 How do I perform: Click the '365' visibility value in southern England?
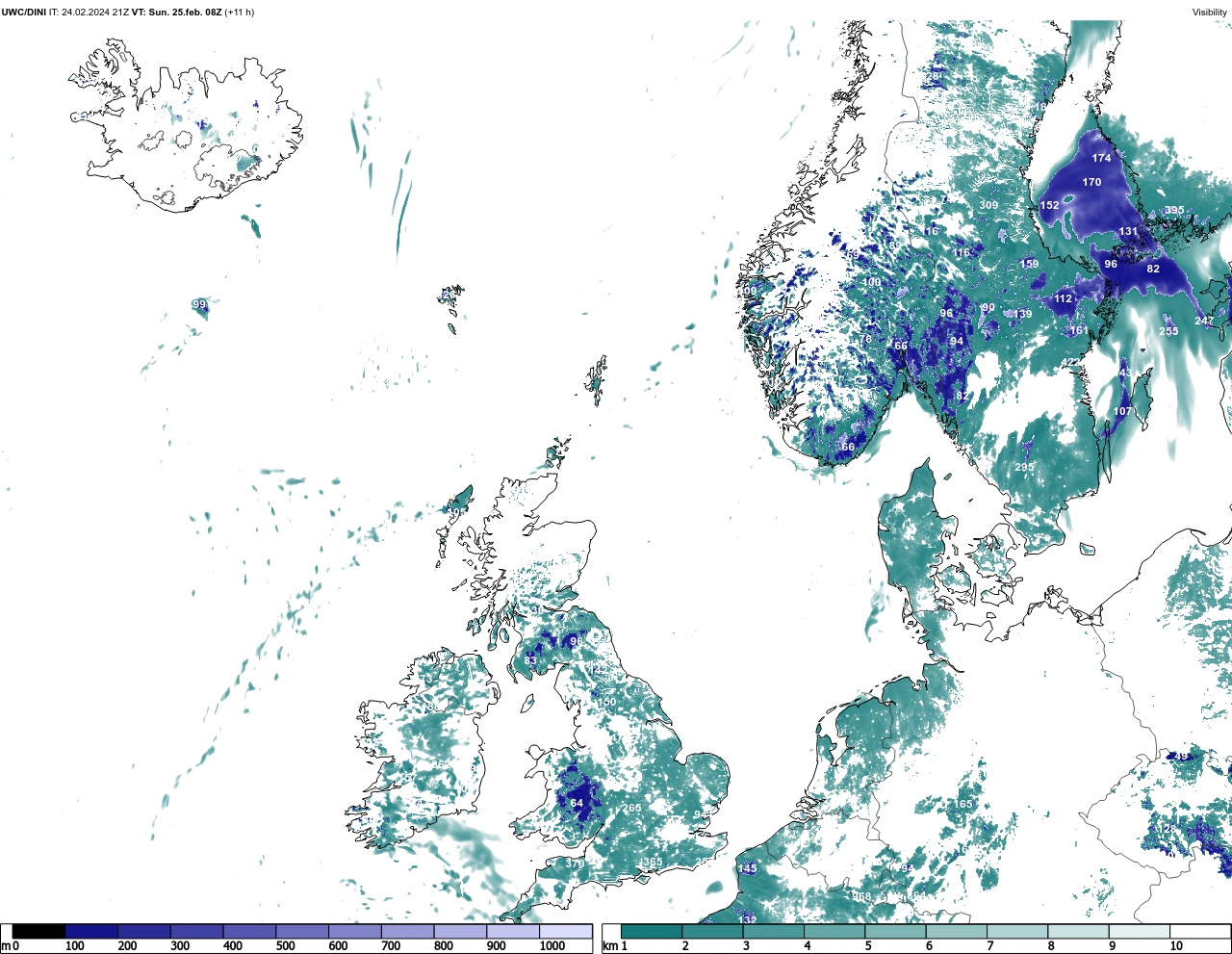(x=653, y=862)
